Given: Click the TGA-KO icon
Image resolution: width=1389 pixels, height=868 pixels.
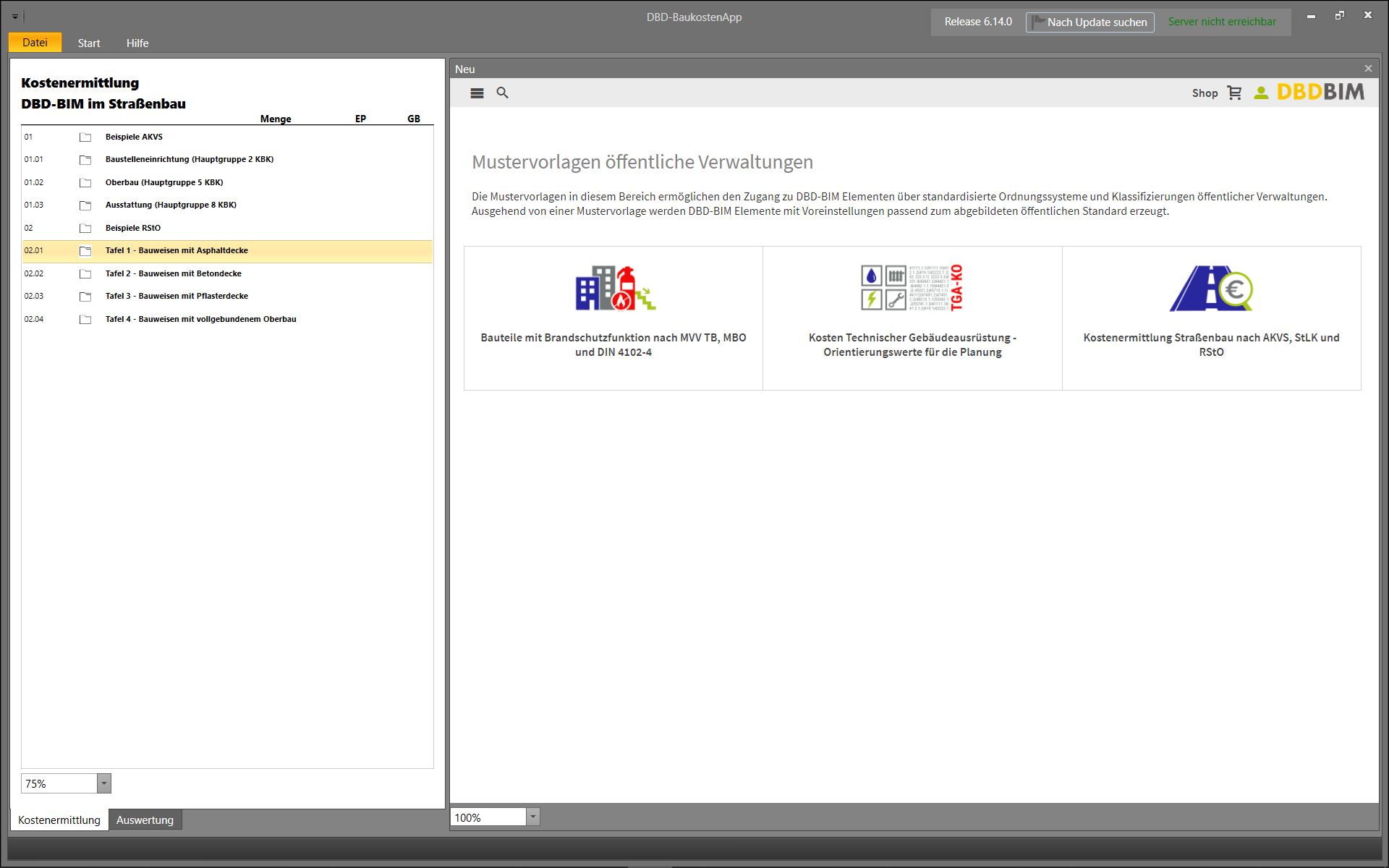Looking at the screenshot, I should click(x=912, y=288).
